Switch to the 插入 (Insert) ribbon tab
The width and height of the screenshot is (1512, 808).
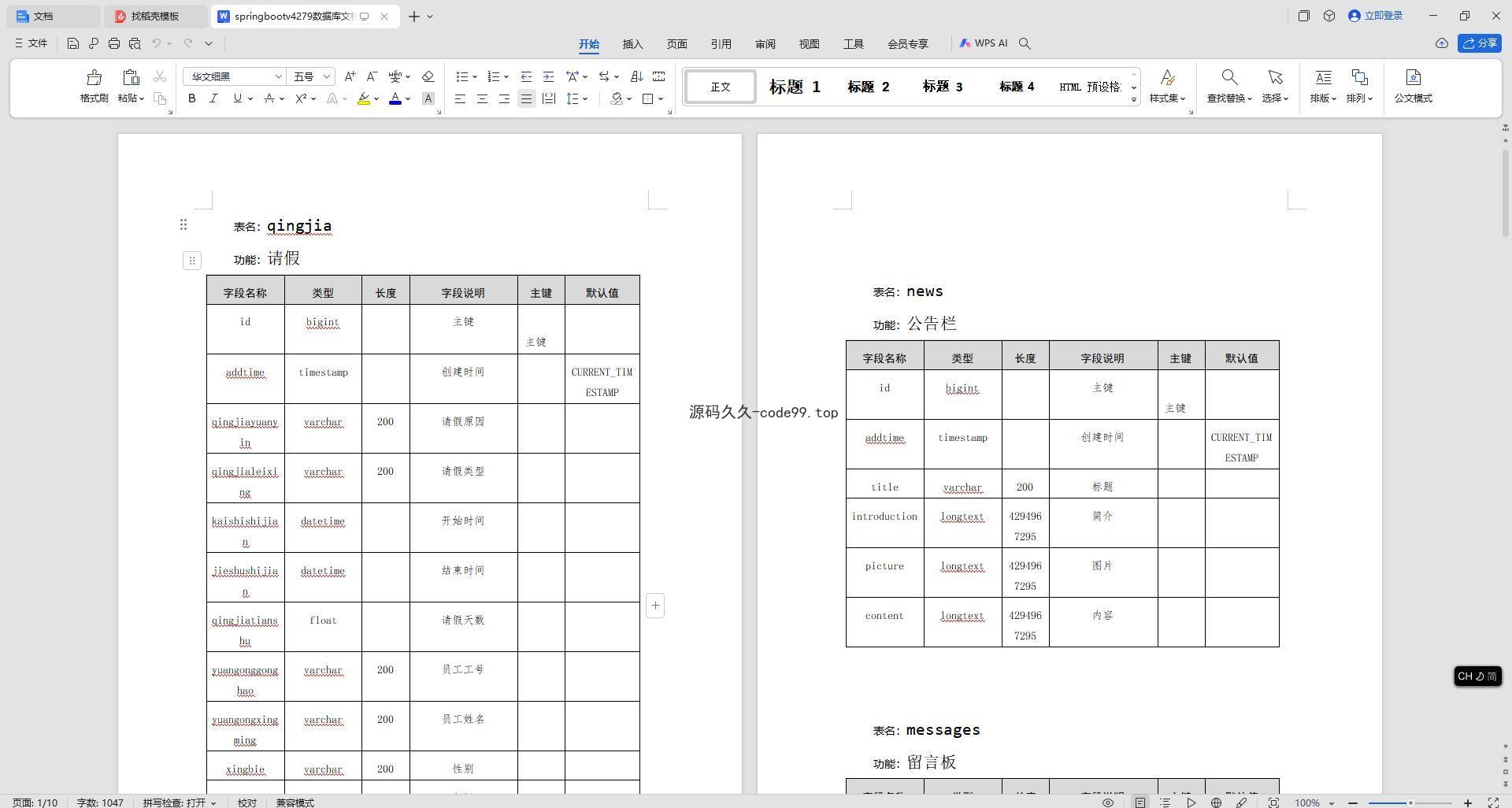pyautogui.click(x=632, y=44)
